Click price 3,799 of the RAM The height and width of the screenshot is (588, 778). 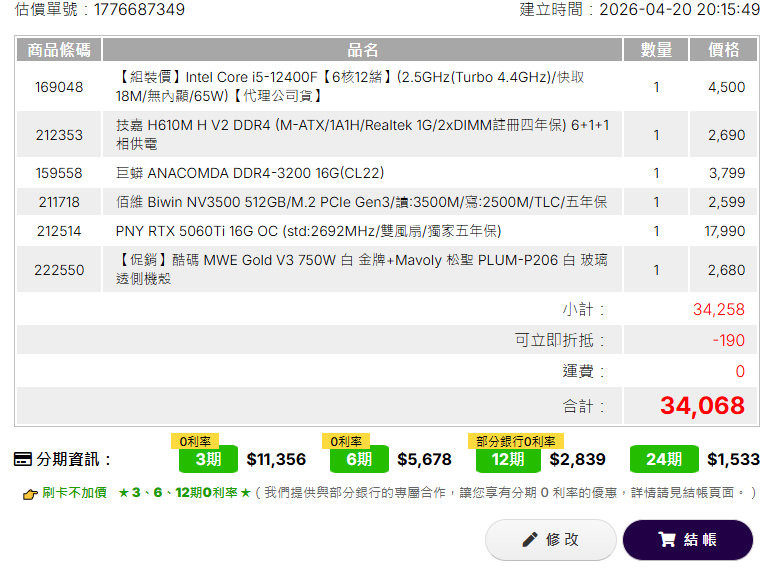click(727, 173)
